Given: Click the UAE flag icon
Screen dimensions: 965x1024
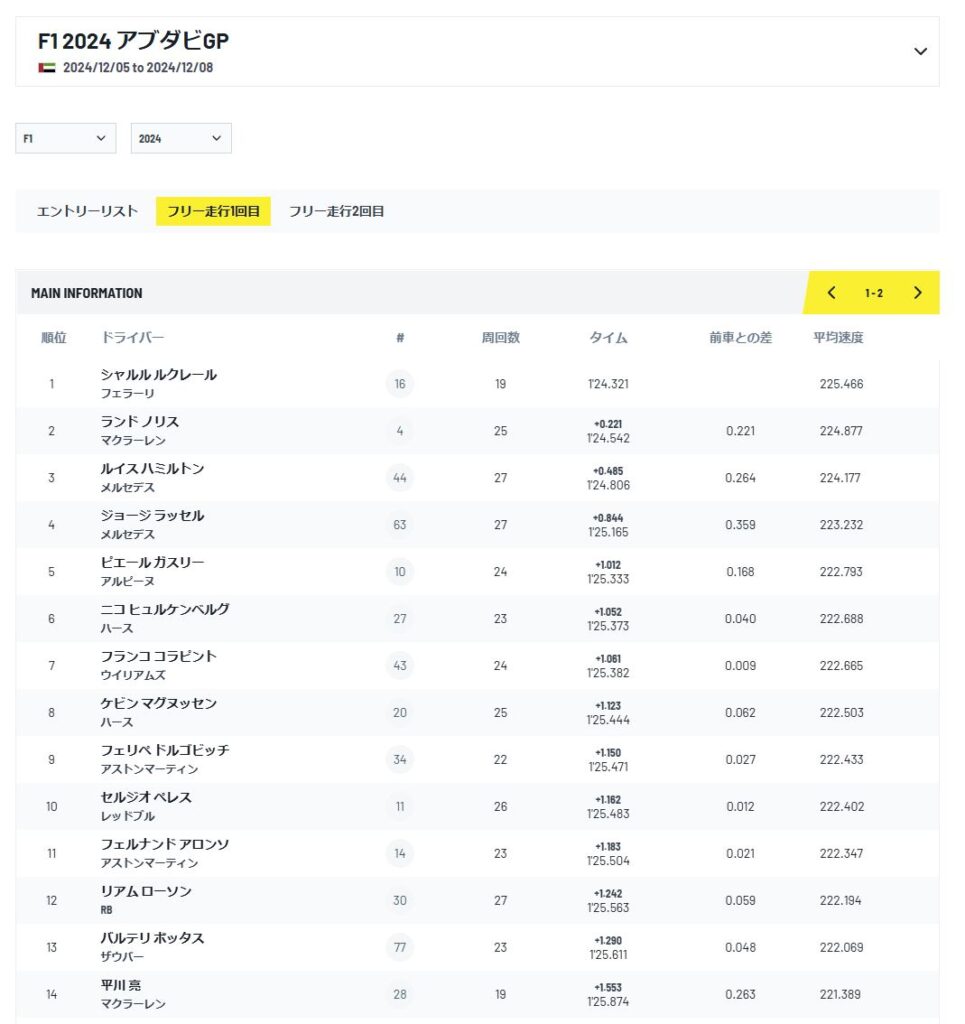Looking at the screenshot, I should point(46,67).
